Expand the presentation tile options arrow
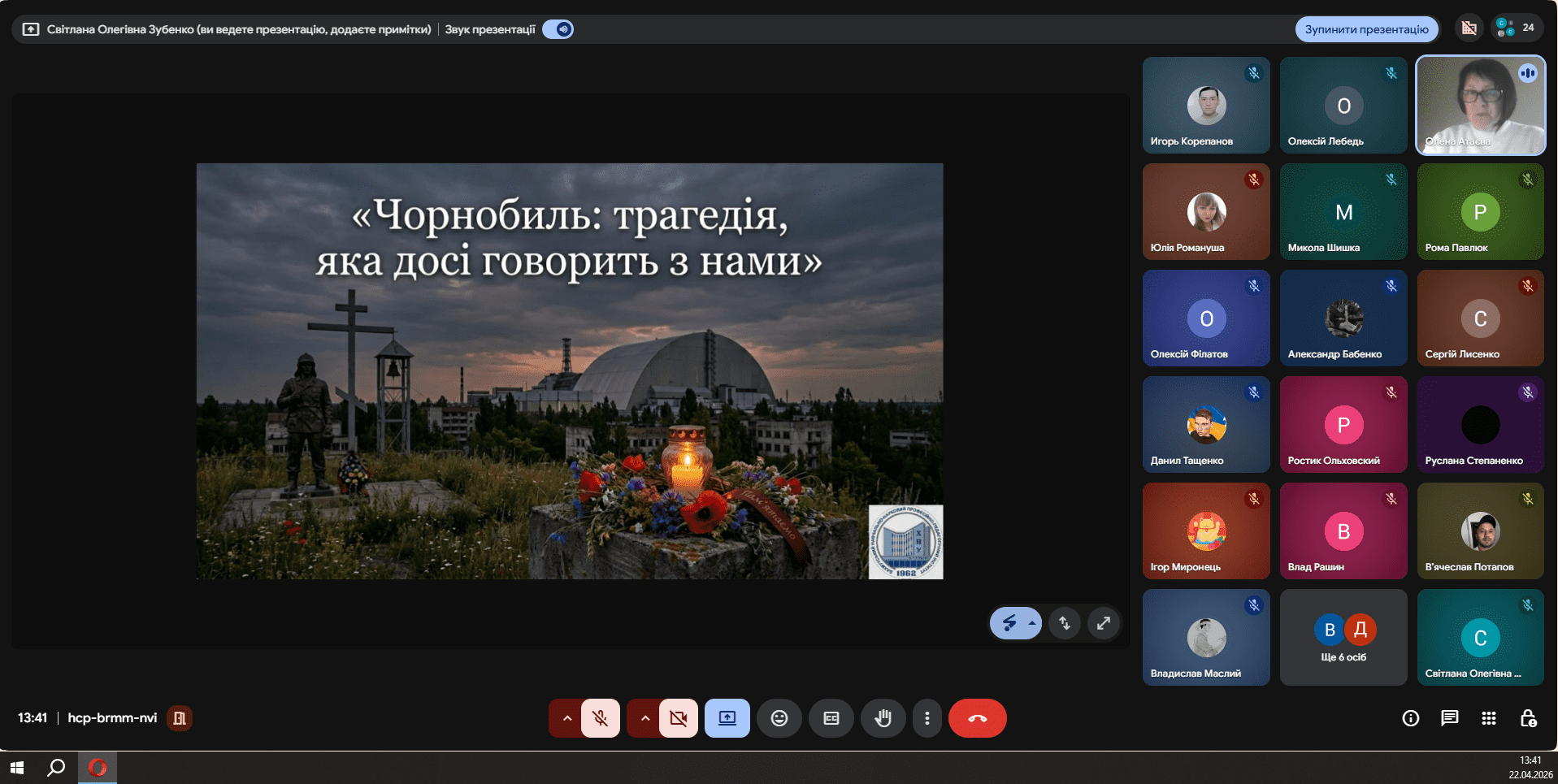Screen dimensions: 1558x784 pos(1031,623)
